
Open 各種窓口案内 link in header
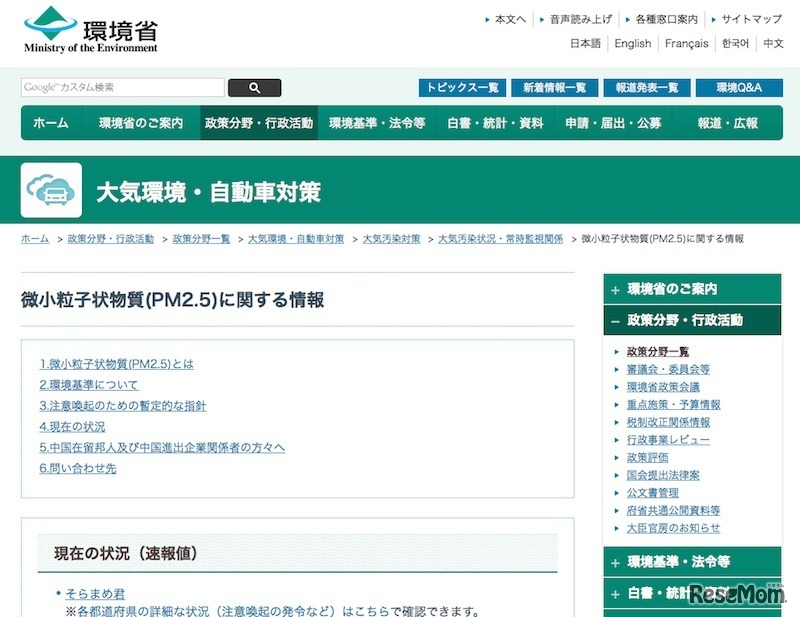(x=666, y=19)
